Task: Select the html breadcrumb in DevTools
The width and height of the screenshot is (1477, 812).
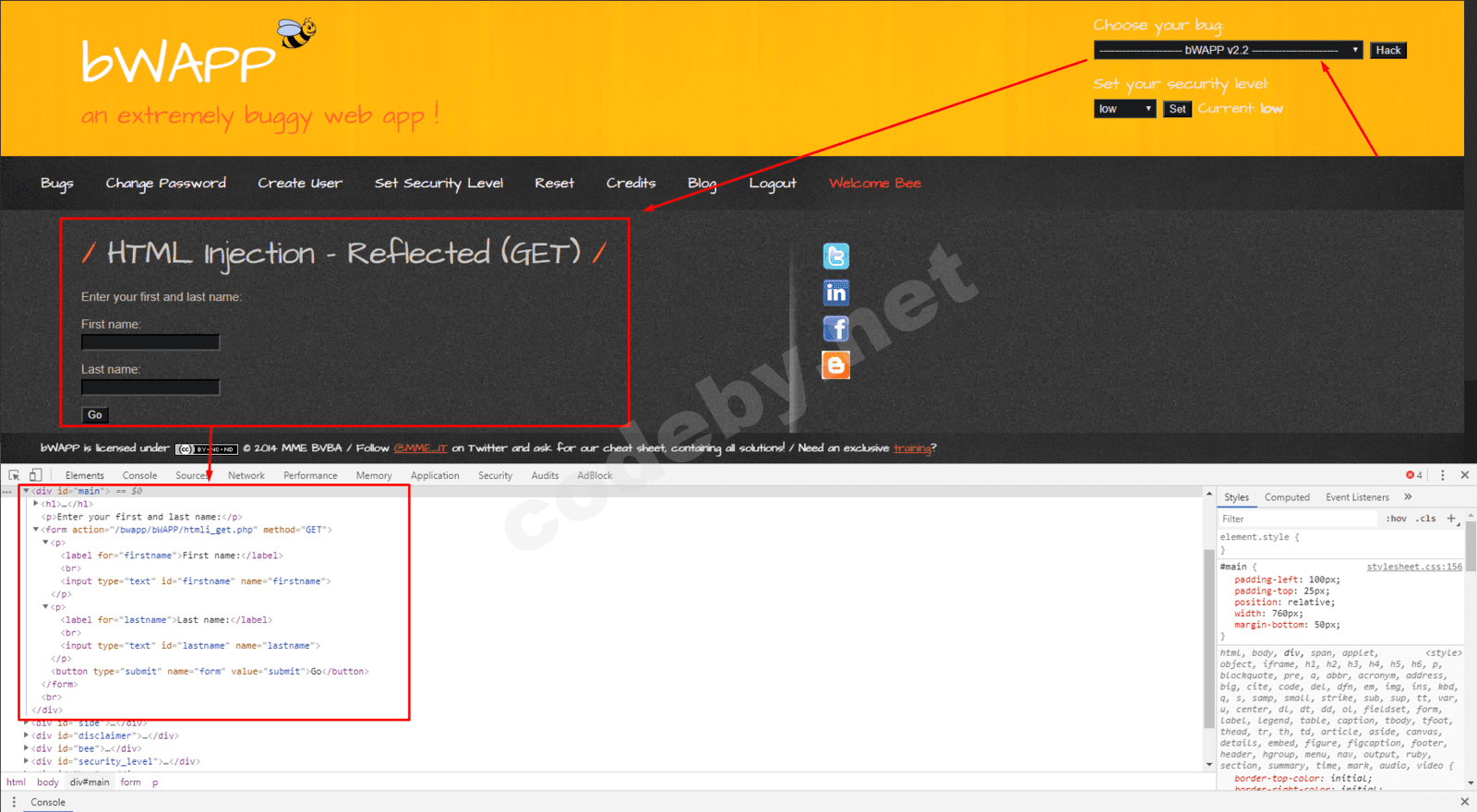Action: tap(17, 782)
